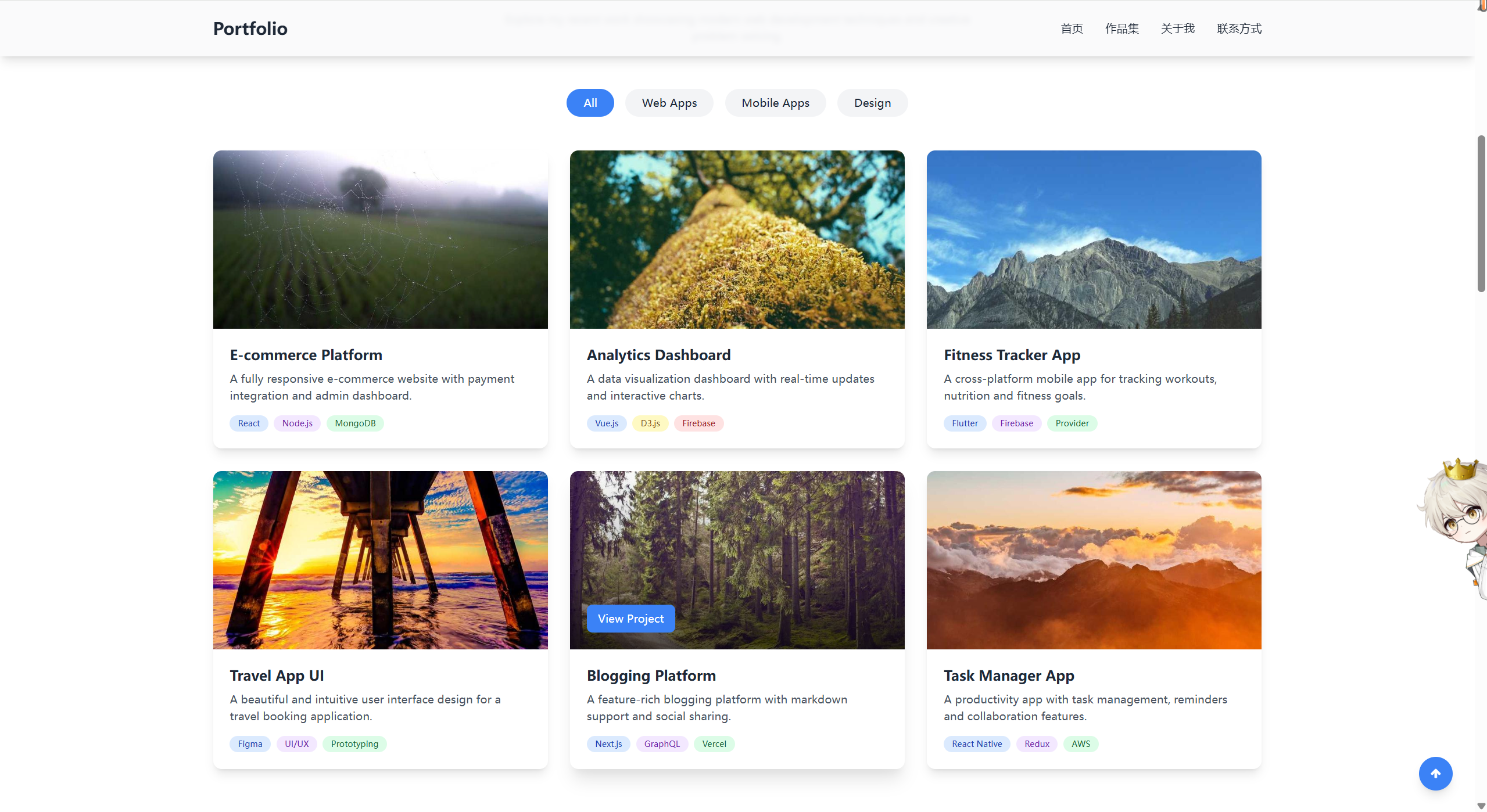Filter projects by Web Apps

[669, 103]
